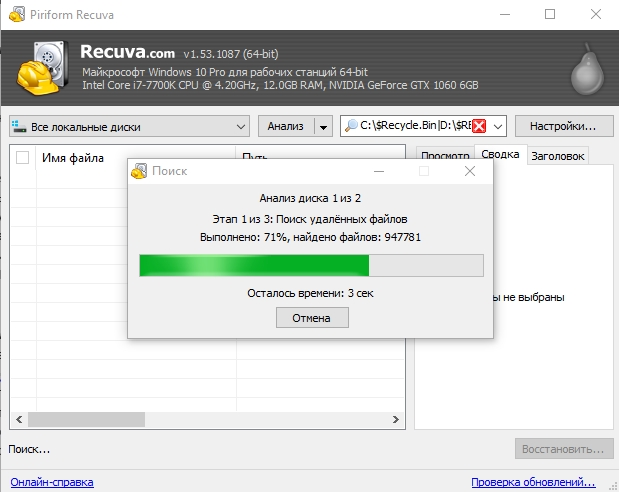The image size is (619, 492).
Task: Click the Recuva hard hat drive logo
Action: click(43, 67)
